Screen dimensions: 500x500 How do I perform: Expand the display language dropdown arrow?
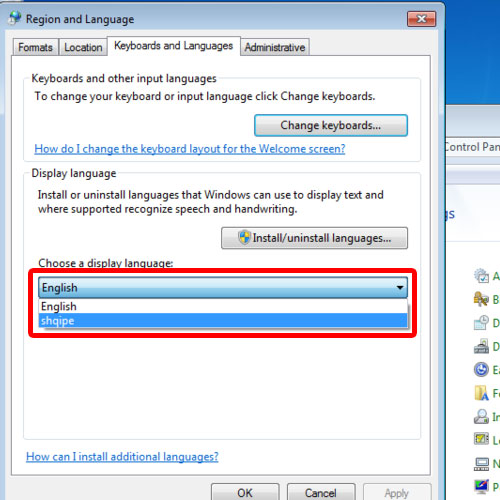point(400,287)
